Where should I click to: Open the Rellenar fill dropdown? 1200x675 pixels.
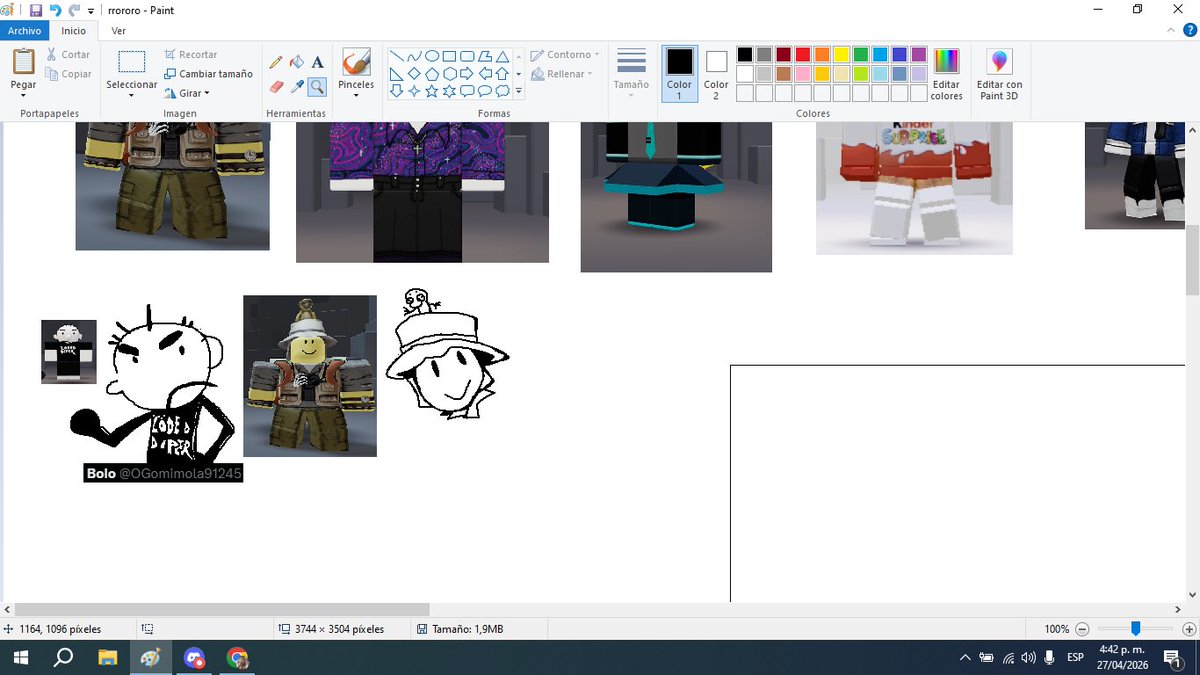(x=562, y=74)
